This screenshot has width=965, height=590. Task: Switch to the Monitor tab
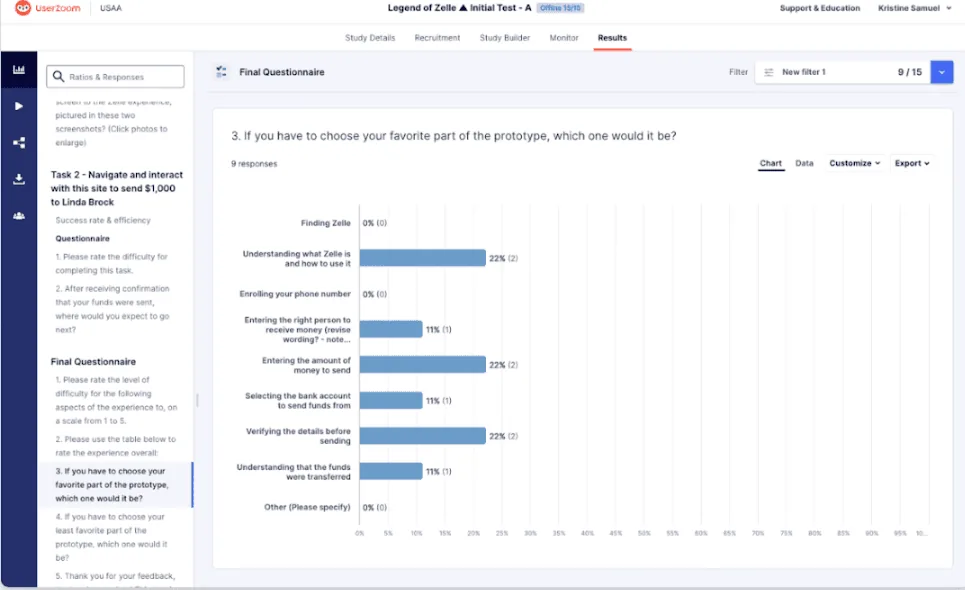(x=564, y=38)
